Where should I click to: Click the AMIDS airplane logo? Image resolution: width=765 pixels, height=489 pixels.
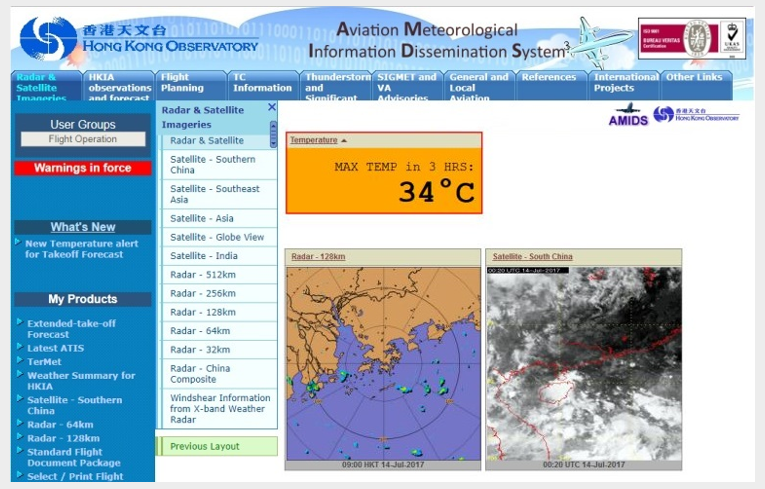point(628,114)
